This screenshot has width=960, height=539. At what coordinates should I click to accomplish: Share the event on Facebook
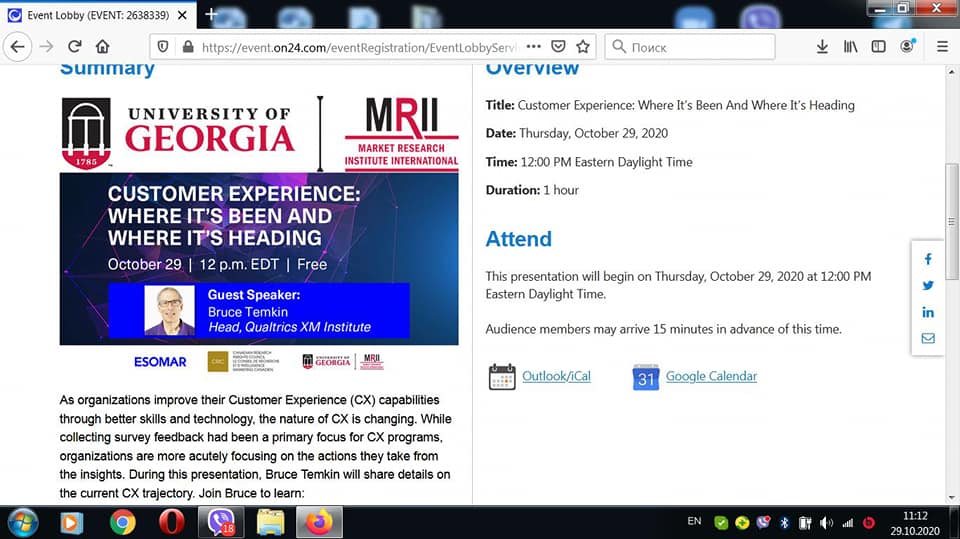pyautogui.click(x=928, y=259)
